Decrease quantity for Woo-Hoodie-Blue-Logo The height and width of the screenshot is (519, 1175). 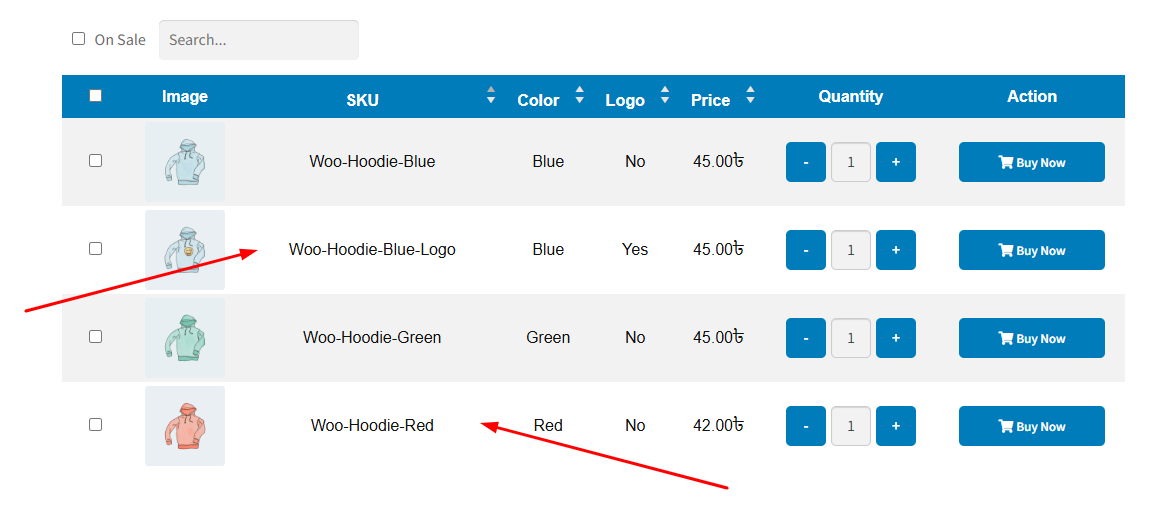[806, 250]
